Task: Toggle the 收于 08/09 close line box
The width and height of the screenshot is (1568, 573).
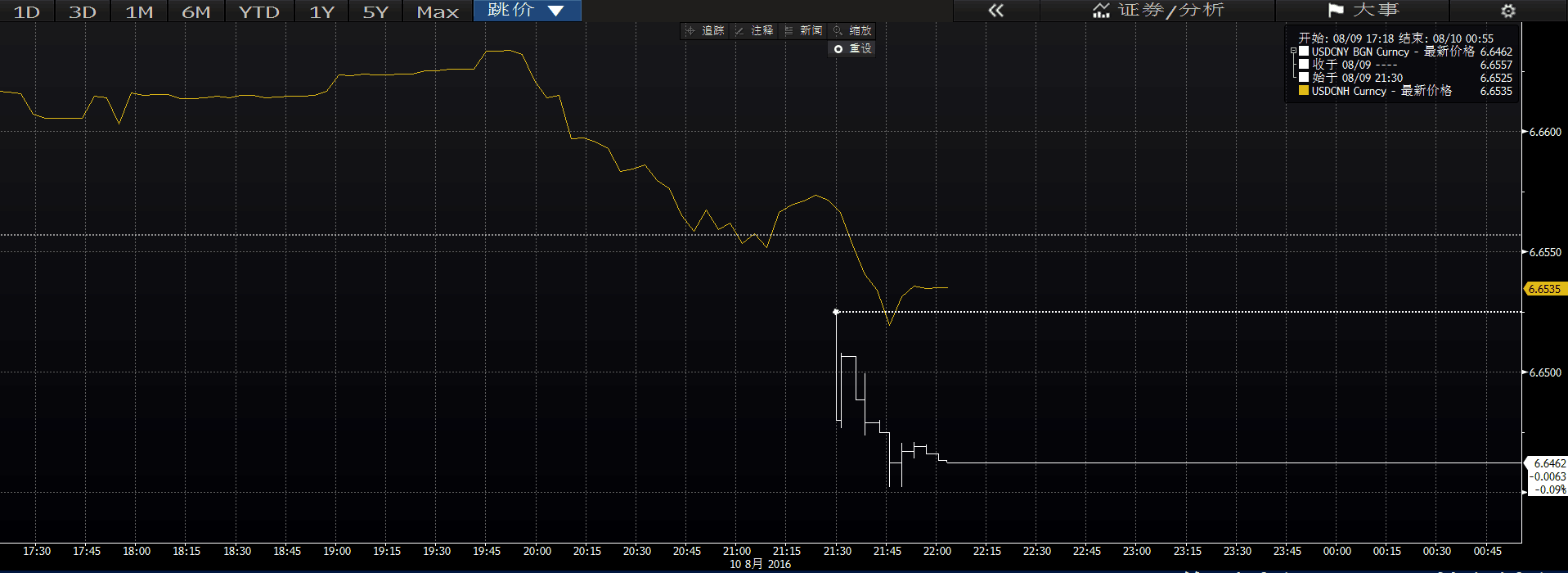Action: click(1304, 65)
